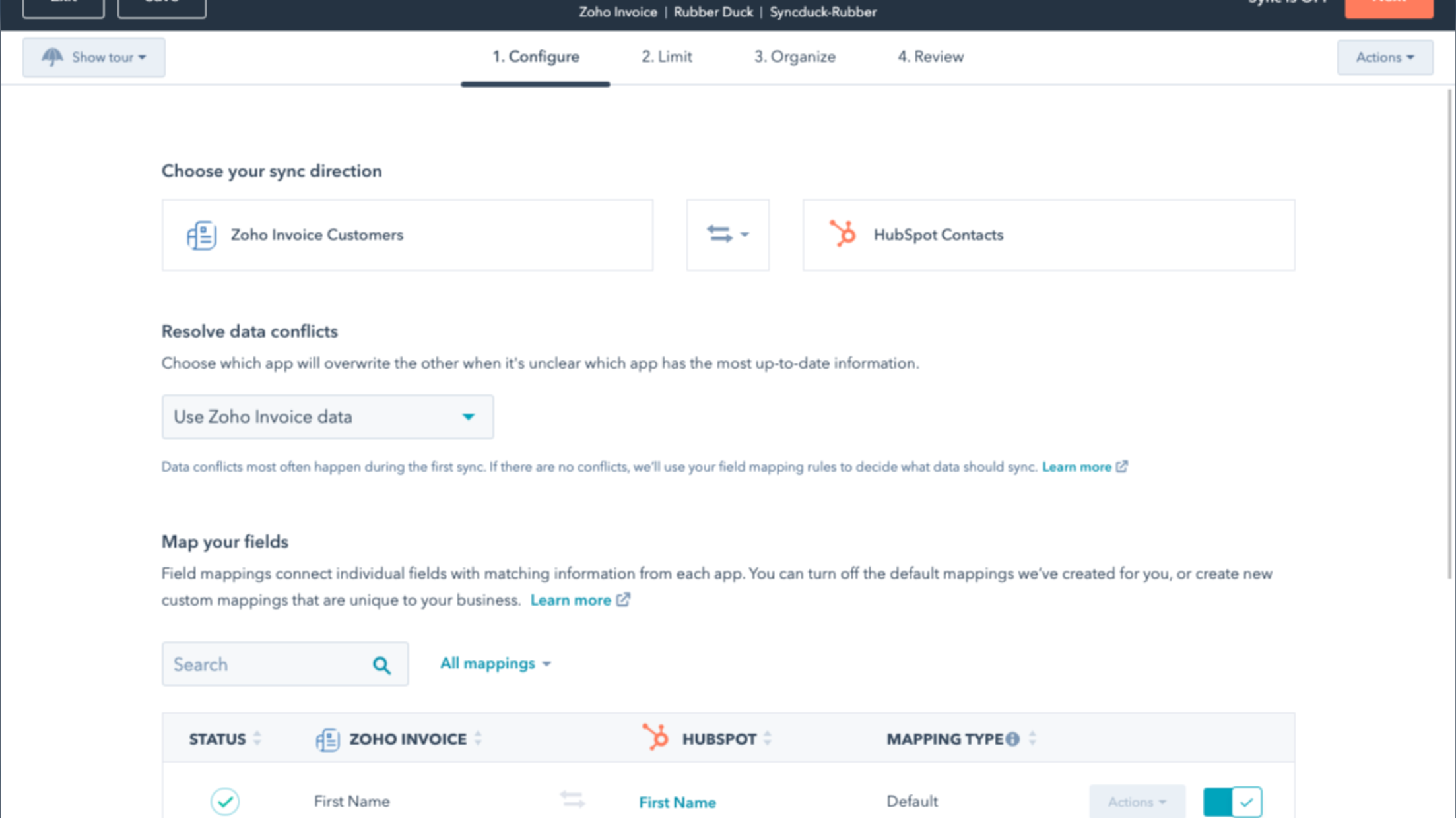
Task: Open the sync direction arrows dropdown
Action: [x=727, y=235]
